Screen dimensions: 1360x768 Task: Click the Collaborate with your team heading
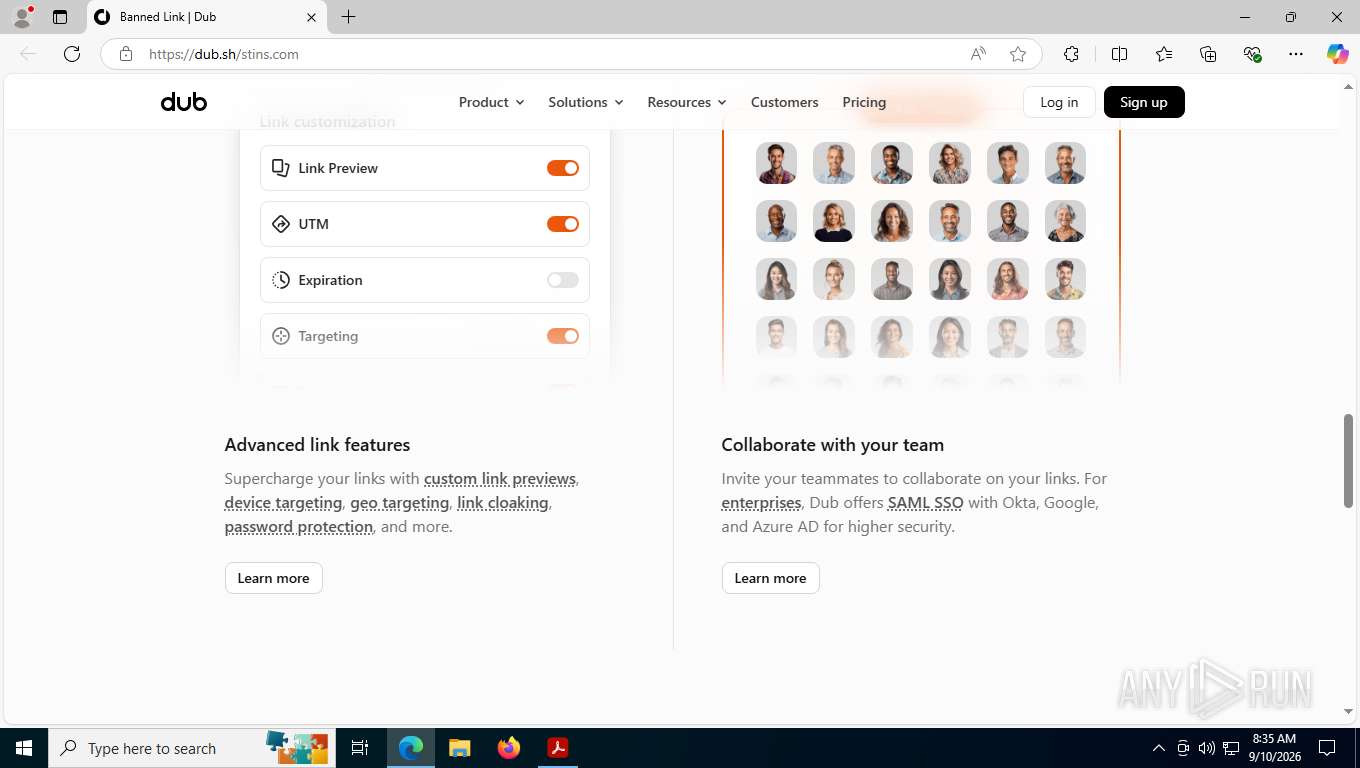point(832,445)
